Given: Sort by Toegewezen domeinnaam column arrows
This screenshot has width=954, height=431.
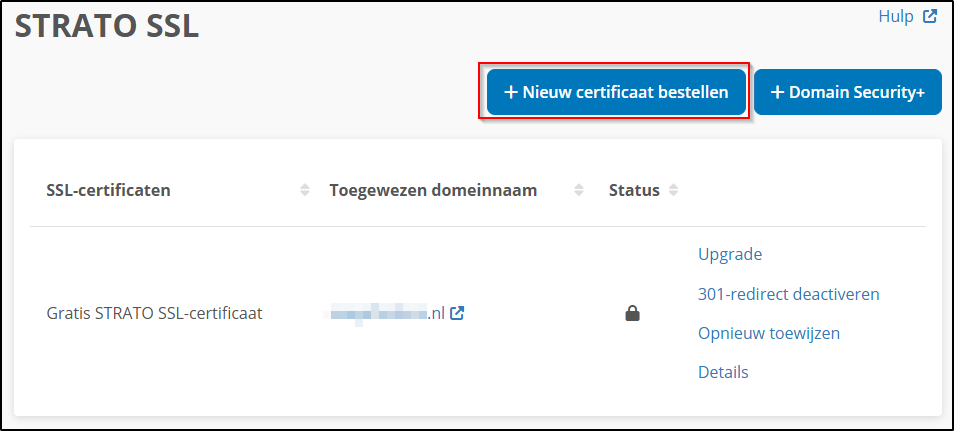Looking at the screenshot, I should pyautogui.click(x=579, y=191).
